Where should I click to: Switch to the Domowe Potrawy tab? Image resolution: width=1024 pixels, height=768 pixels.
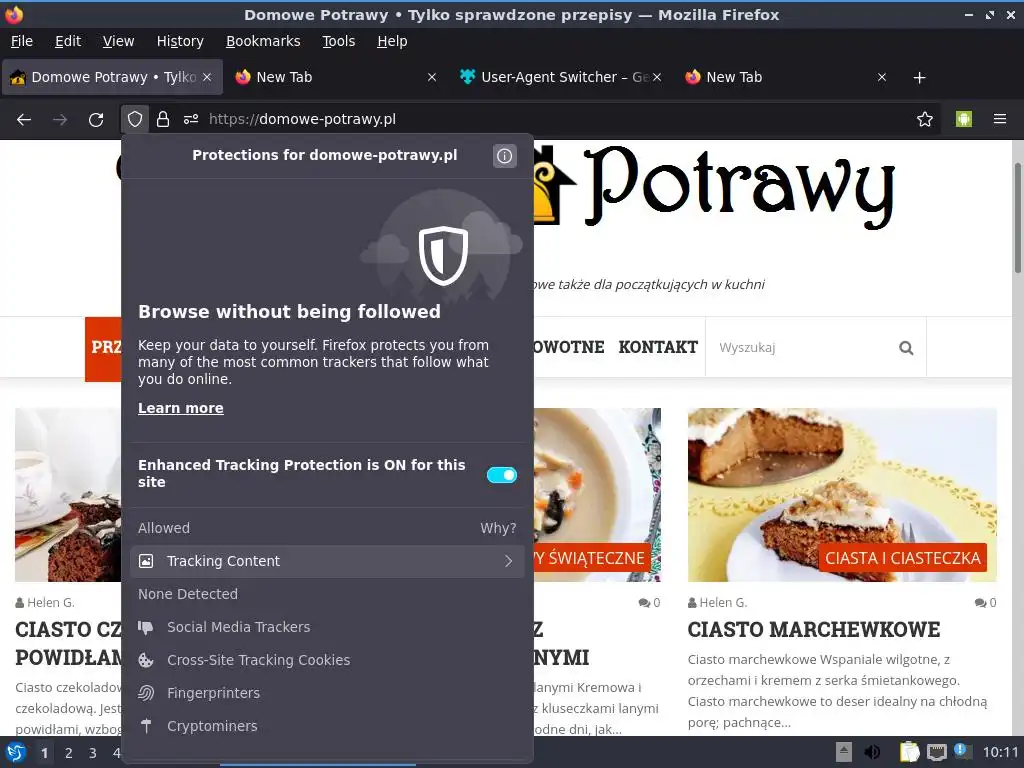click(x=112, y=77)
